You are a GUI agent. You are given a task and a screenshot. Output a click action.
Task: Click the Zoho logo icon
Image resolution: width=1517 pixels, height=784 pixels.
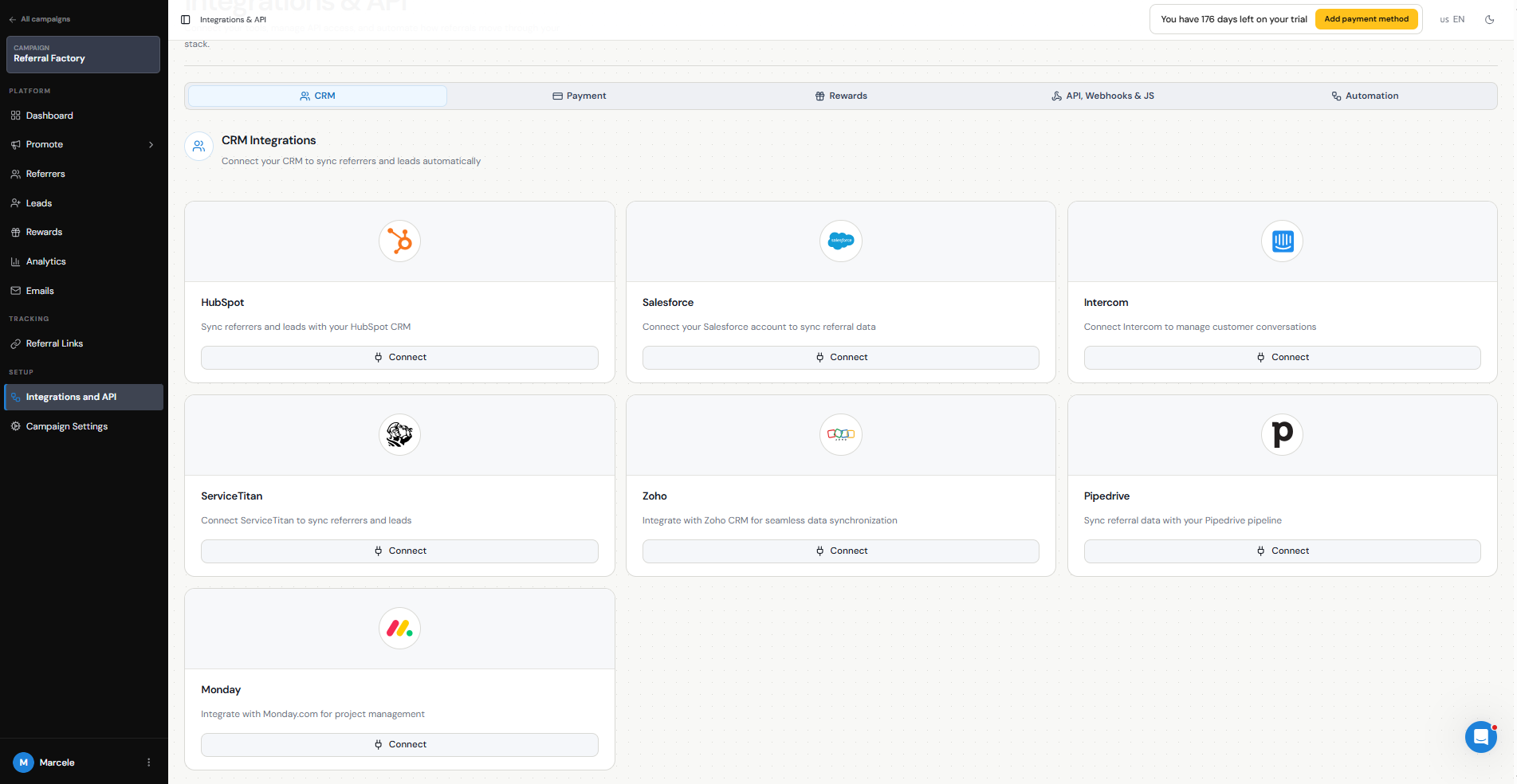pos(841,434)
